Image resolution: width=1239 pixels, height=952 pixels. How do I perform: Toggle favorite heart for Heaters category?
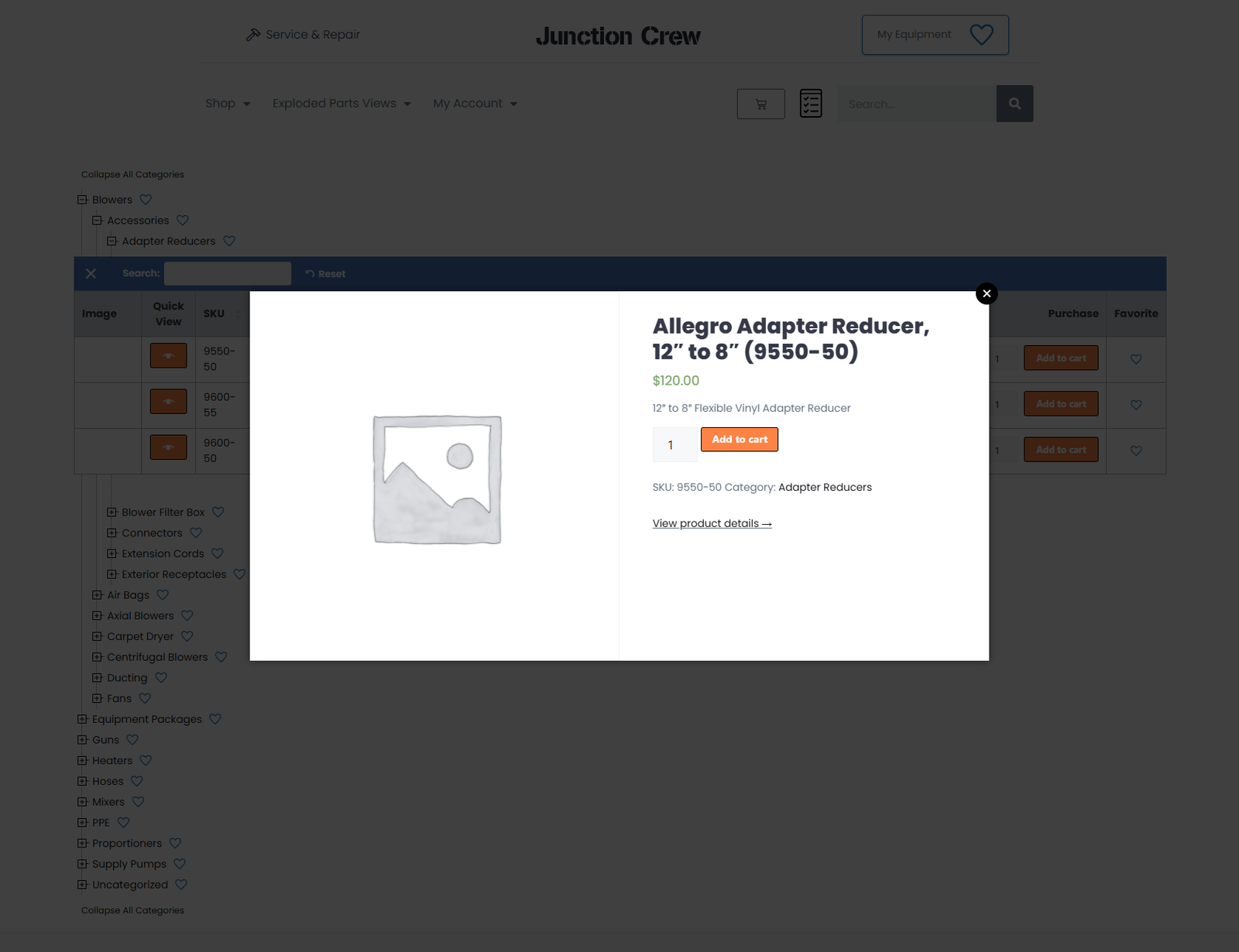(146, 761)
